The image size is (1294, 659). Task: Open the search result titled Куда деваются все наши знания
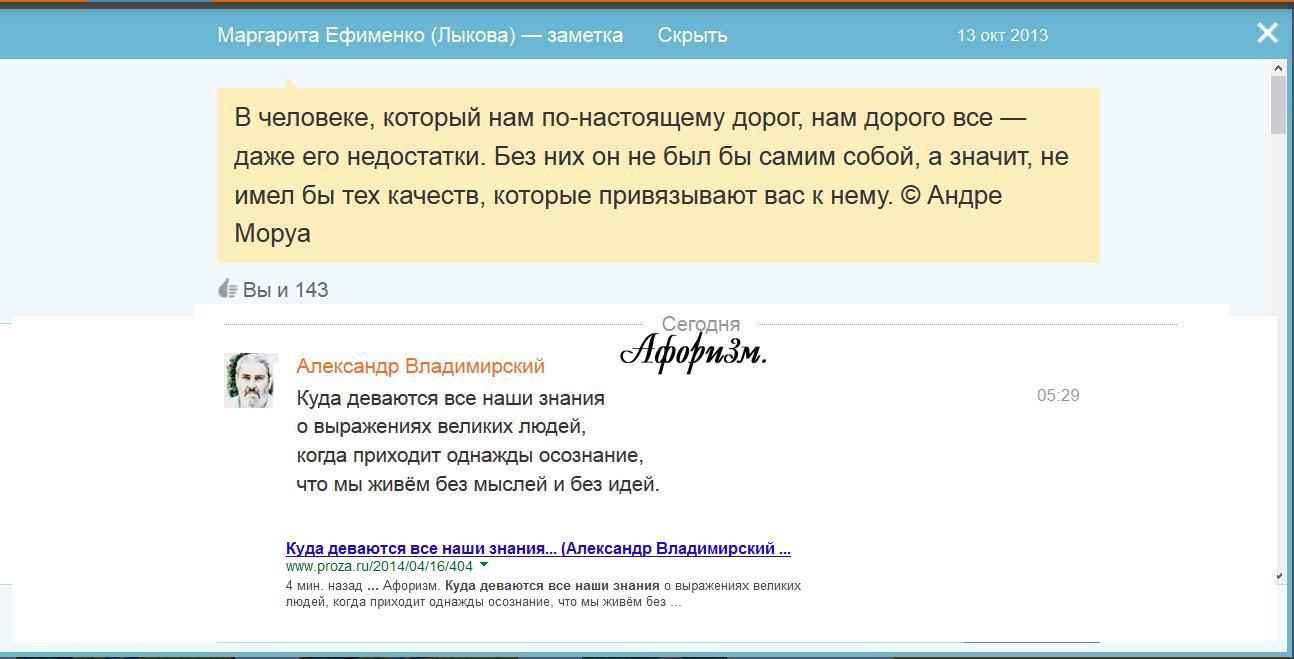click(x=538, y=548)
